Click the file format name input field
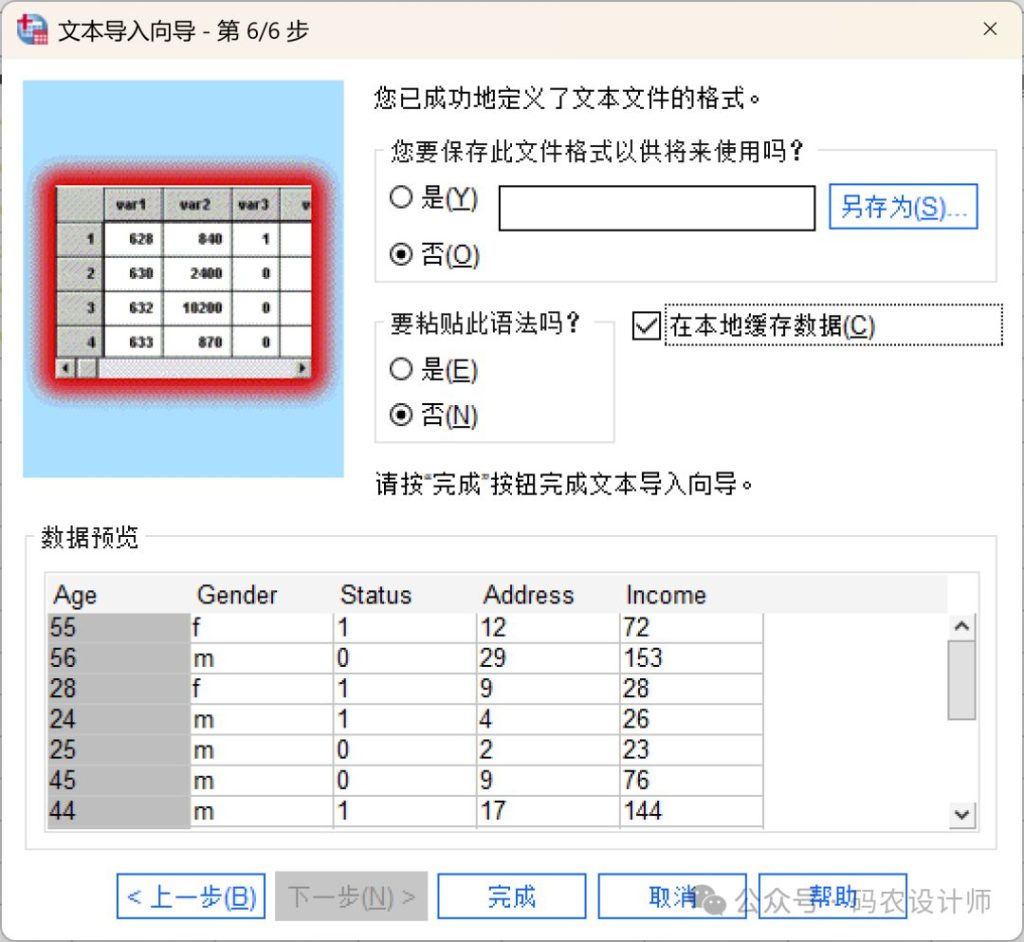 coord(657,208)
